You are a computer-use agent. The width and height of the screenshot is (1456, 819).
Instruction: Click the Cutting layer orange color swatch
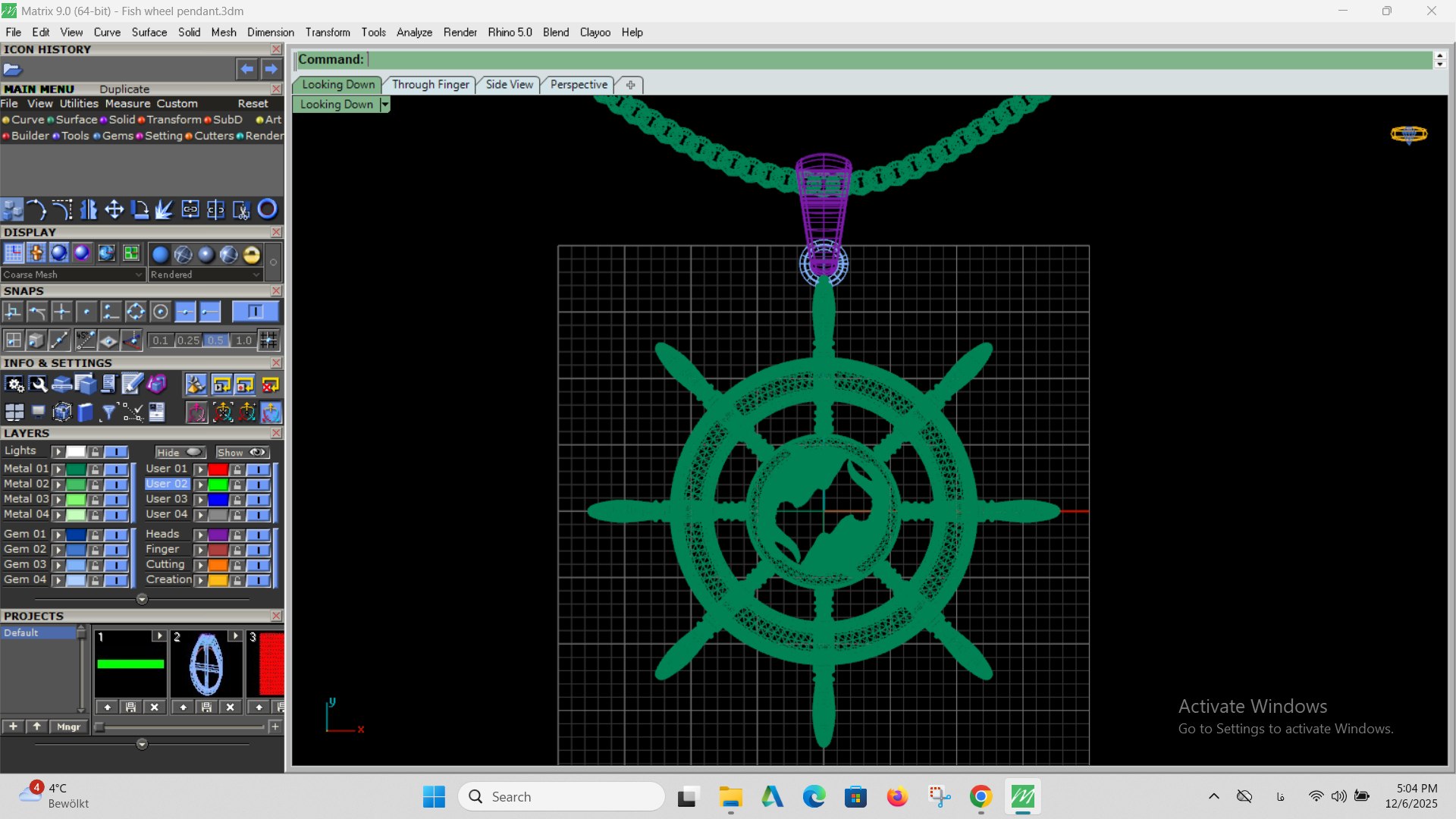[218, 565]
